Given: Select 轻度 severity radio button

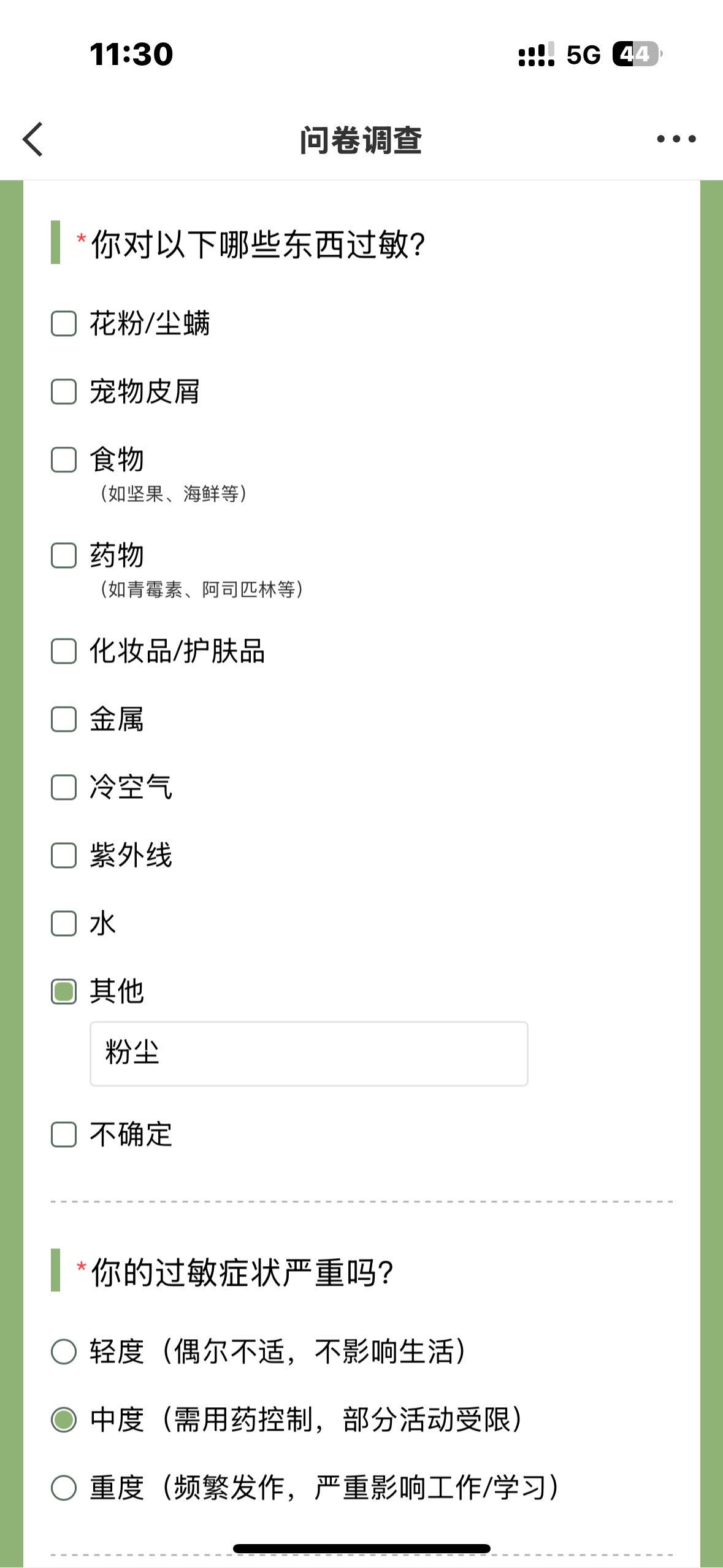Looking at the screenshot, I should click(64, 1351).
